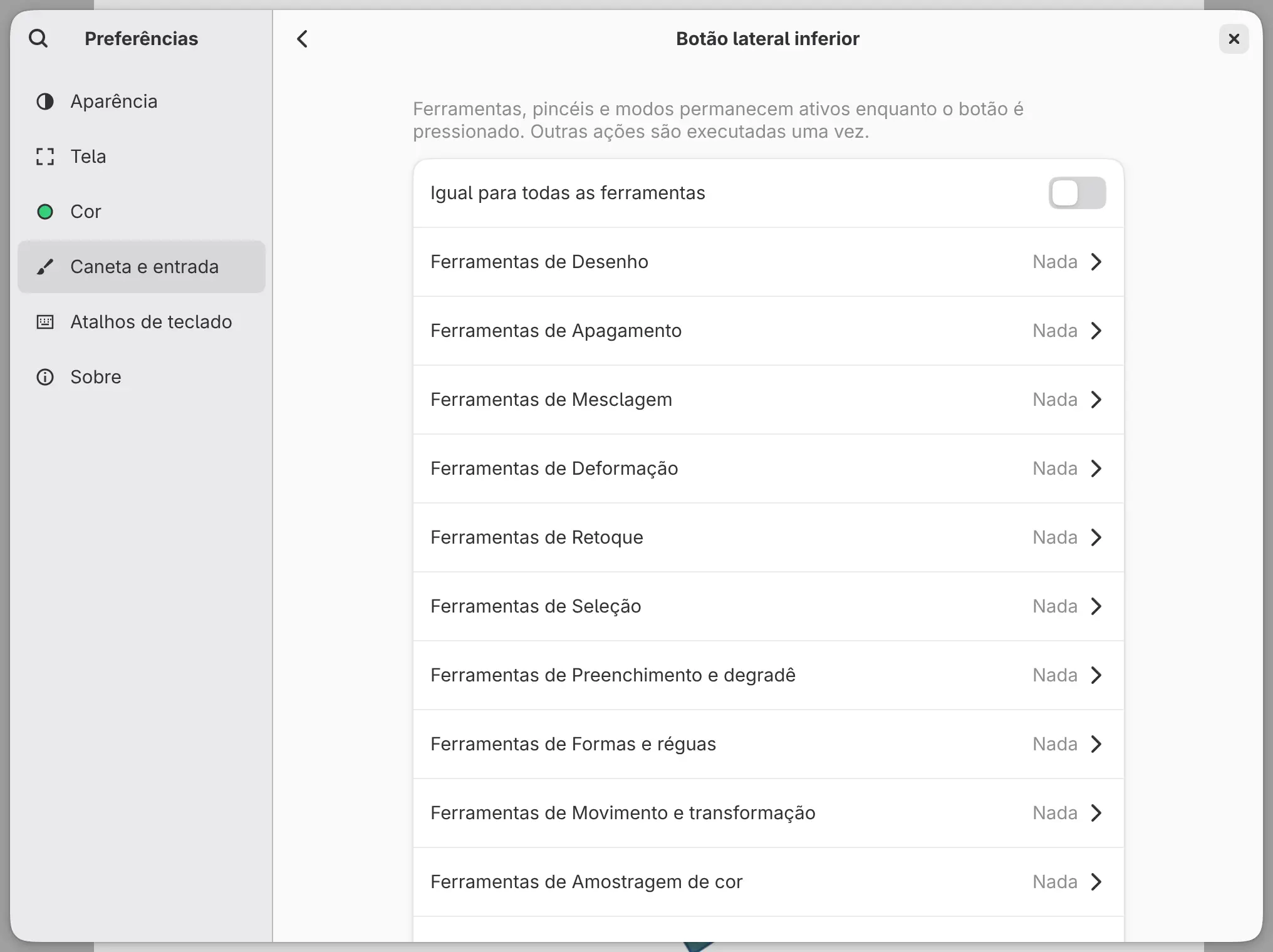Click the Atalhos de teclado keyboard icon
1273x952 pixels.
click(45, 322)
